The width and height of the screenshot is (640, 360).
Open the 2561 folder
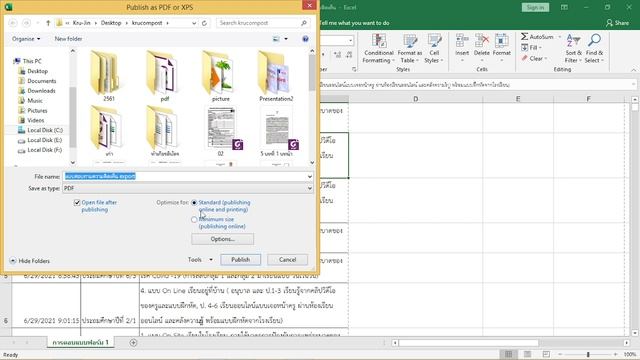pos(108,76)
